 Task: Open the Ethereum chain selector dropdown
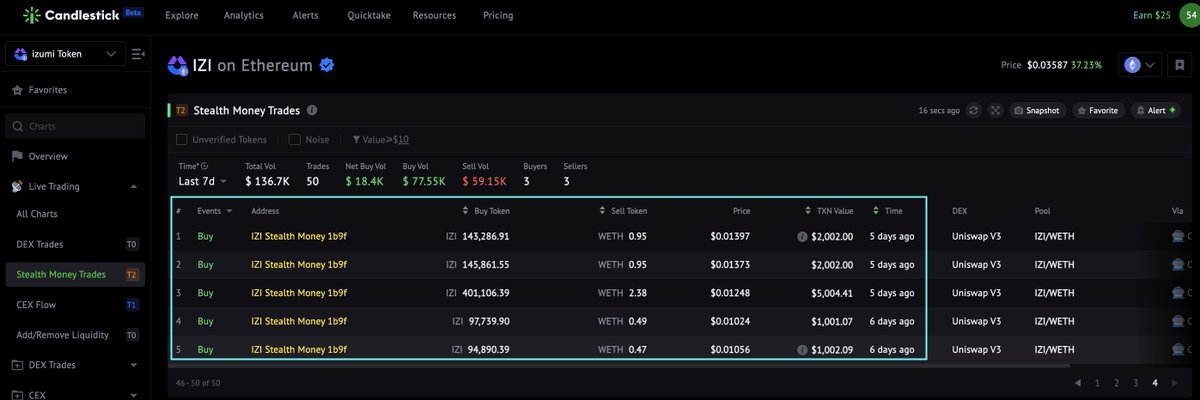(x=1141, y=65)
